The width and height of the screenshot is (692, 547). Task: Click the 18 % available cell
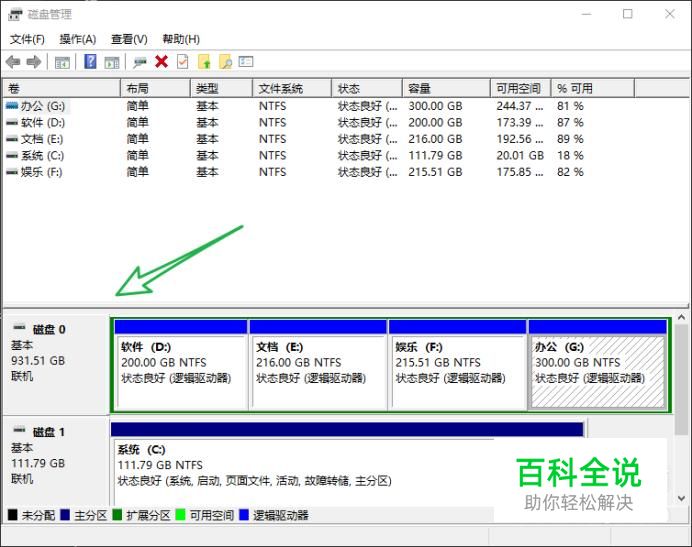(x=570, y=155)
